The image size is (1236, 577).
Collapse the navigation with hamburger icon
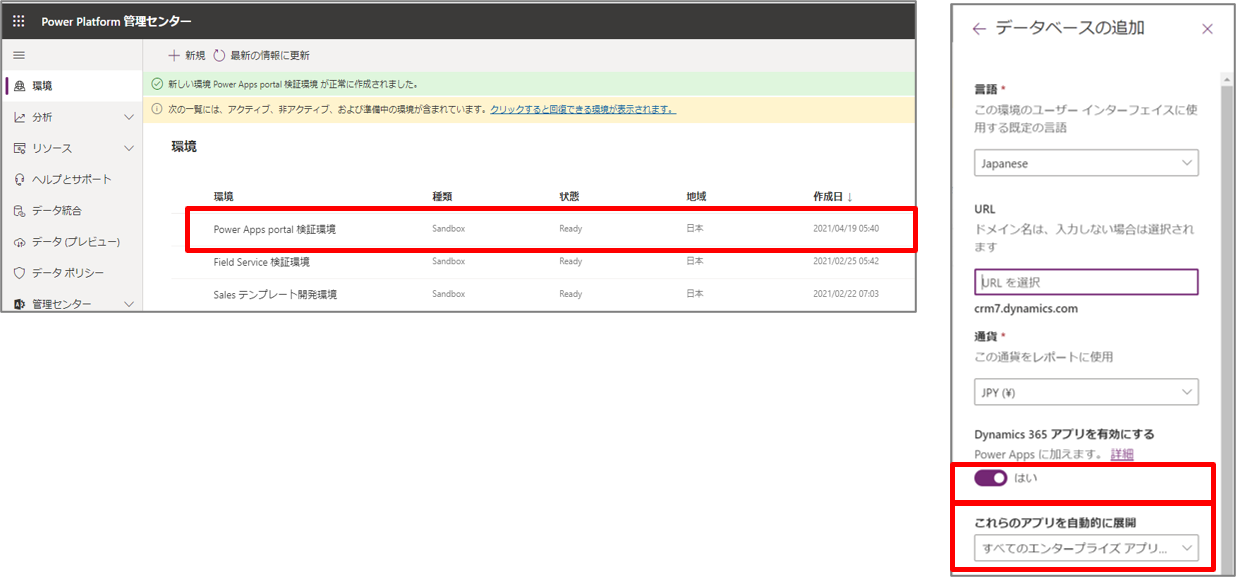coord(19,55)
